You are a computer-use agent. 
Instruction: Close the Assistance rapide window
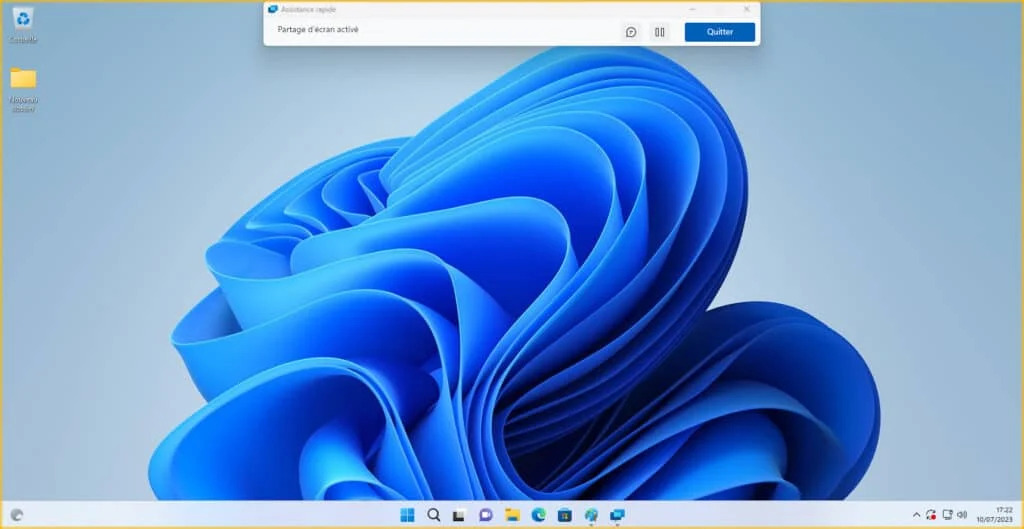(x=746, y=9)
